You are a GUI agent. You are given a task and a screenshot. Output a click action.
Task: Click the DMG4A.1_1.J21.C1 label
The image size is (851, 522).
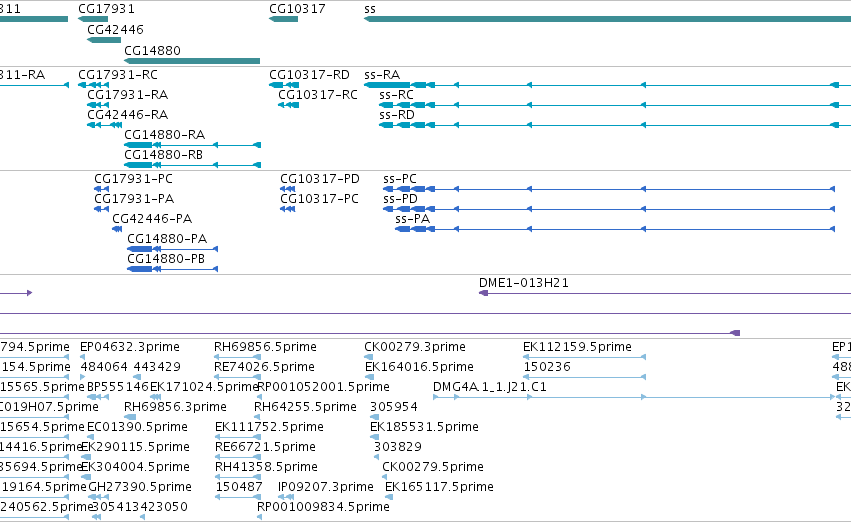(x=490, y=387)
